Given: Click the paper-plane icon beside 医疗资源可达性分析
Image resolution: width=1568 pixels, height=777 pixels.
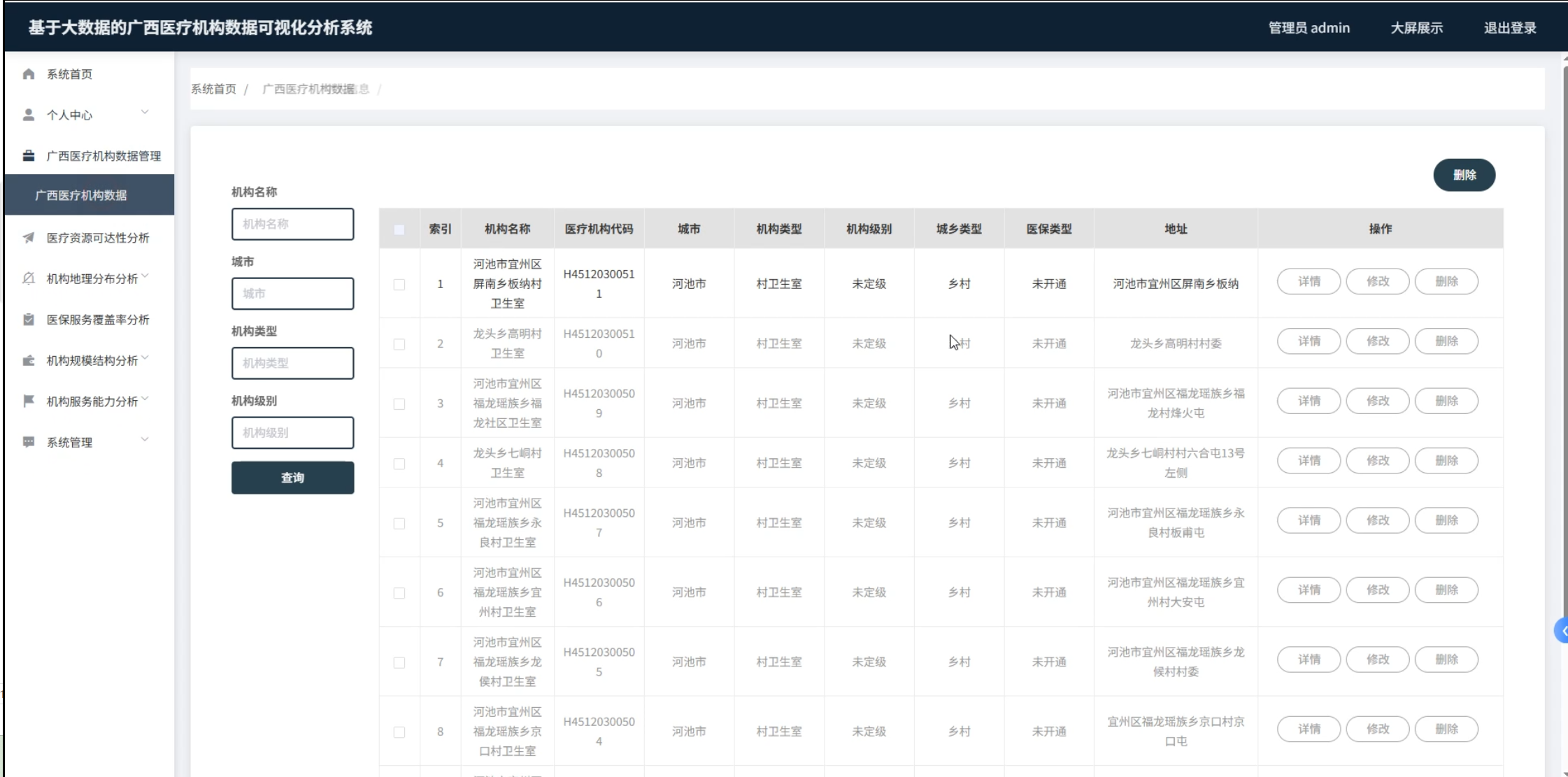Looking at the screenshot, I should 29,238.
